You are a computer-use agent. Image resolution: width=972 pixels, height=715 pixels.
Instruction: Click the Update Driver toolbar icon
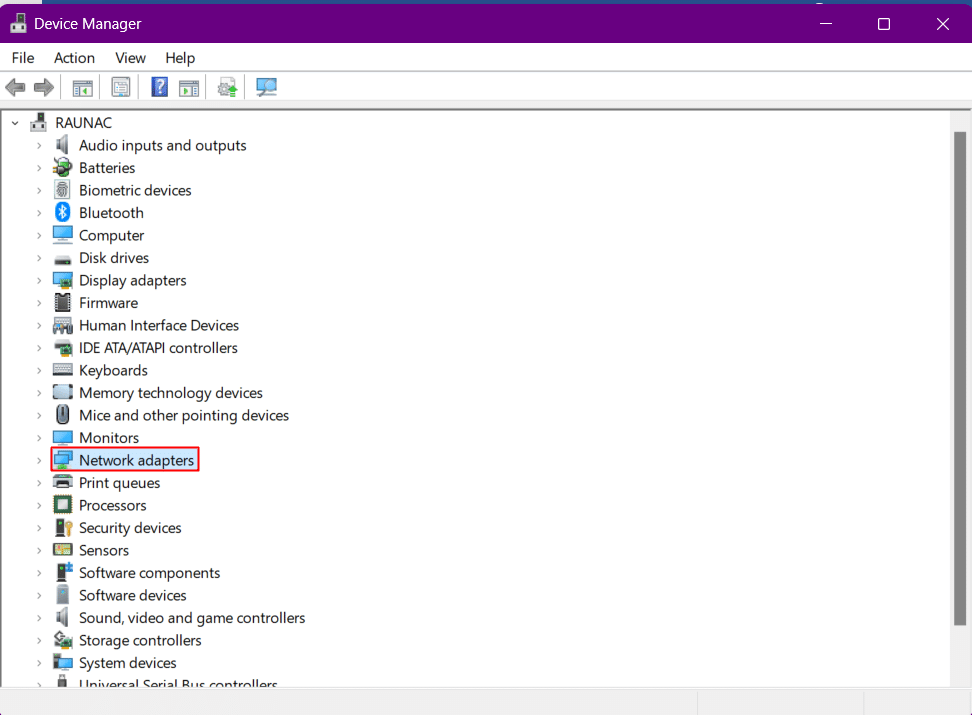(x=227, y=87)
